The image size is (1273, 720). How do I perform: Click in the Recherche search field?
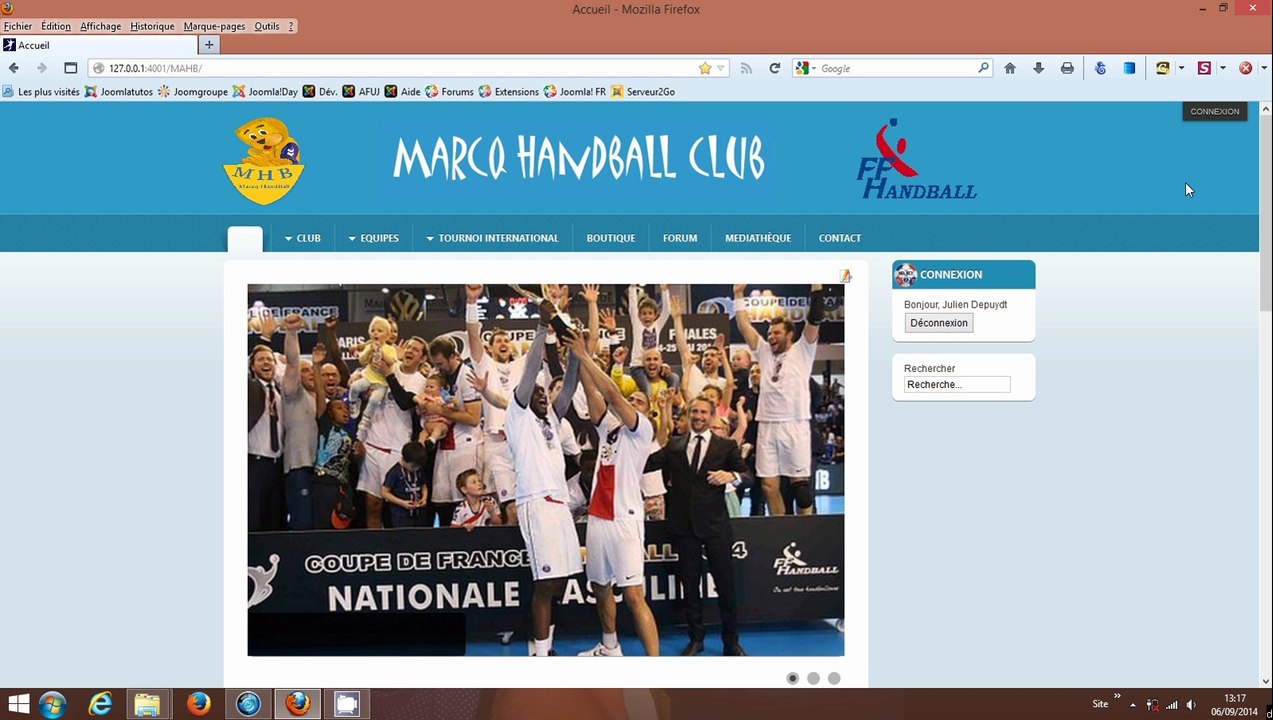pos(957,385)
